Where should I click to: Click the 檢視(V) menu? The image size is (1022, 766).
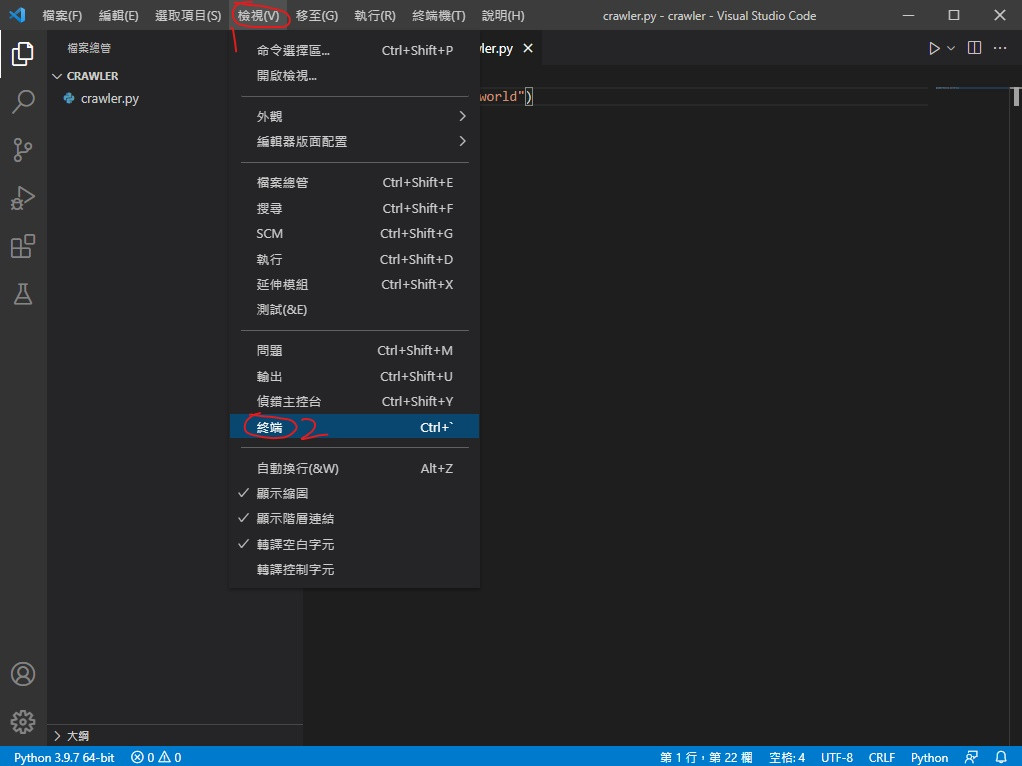click(x=259, y=15)
